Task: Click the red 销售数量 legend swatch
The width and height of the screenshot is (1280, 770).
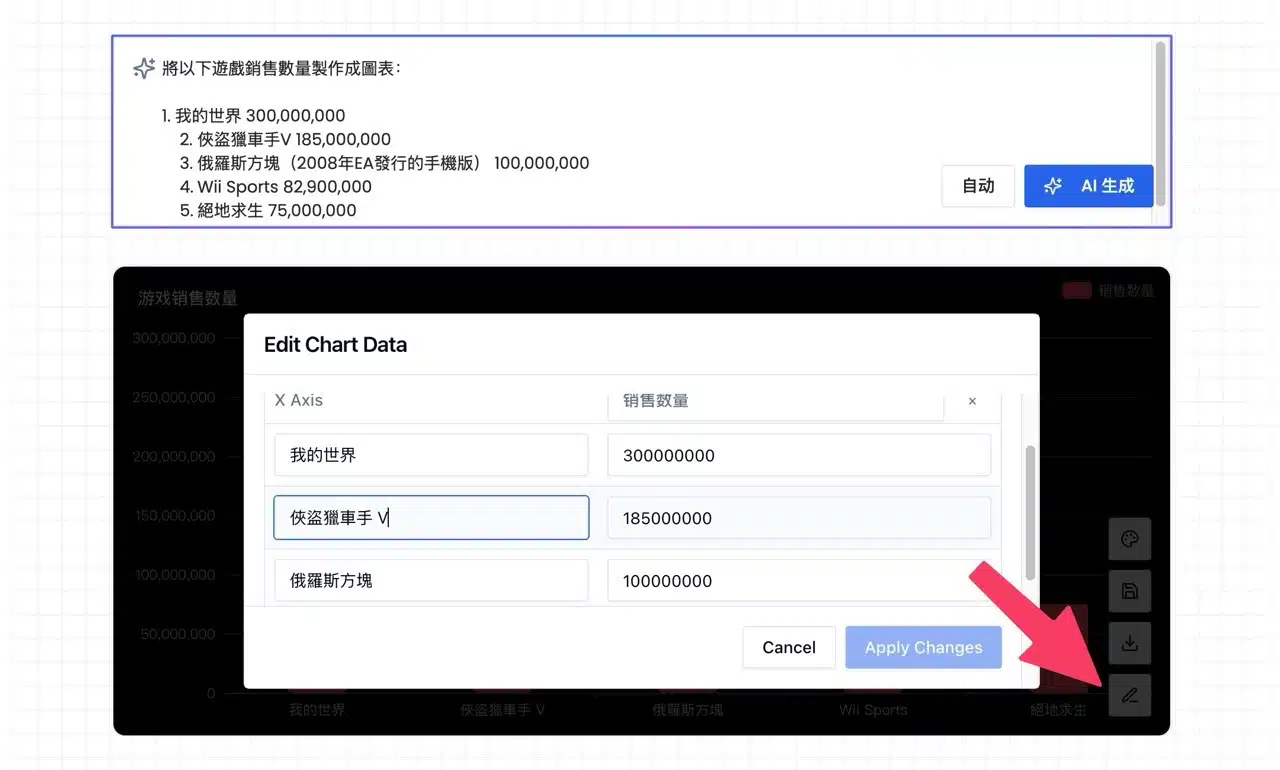Action: click(x=1076, y=291)
